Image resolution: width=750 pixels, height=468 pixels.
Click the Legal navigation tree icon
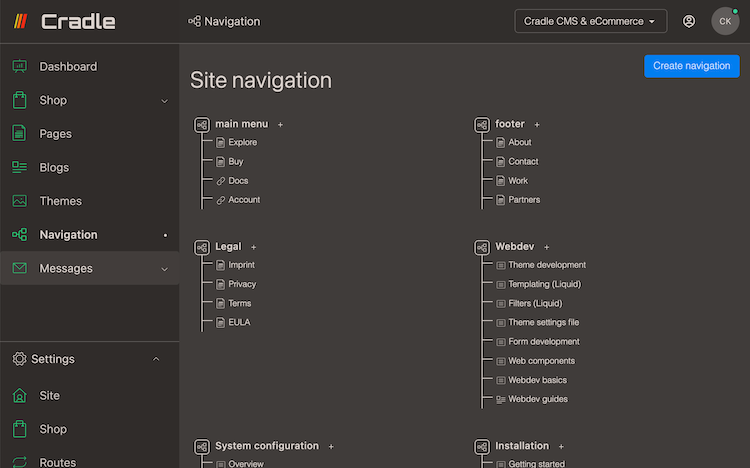point(202,247)
